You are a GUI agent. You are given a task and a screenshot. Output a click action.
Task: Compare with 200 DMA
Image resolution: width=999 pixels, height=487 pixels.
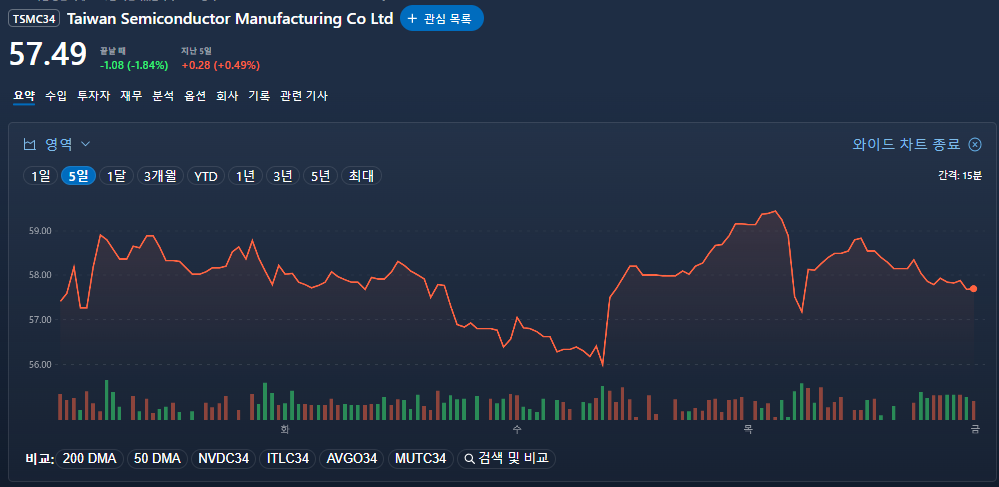[x=90, y=458]
